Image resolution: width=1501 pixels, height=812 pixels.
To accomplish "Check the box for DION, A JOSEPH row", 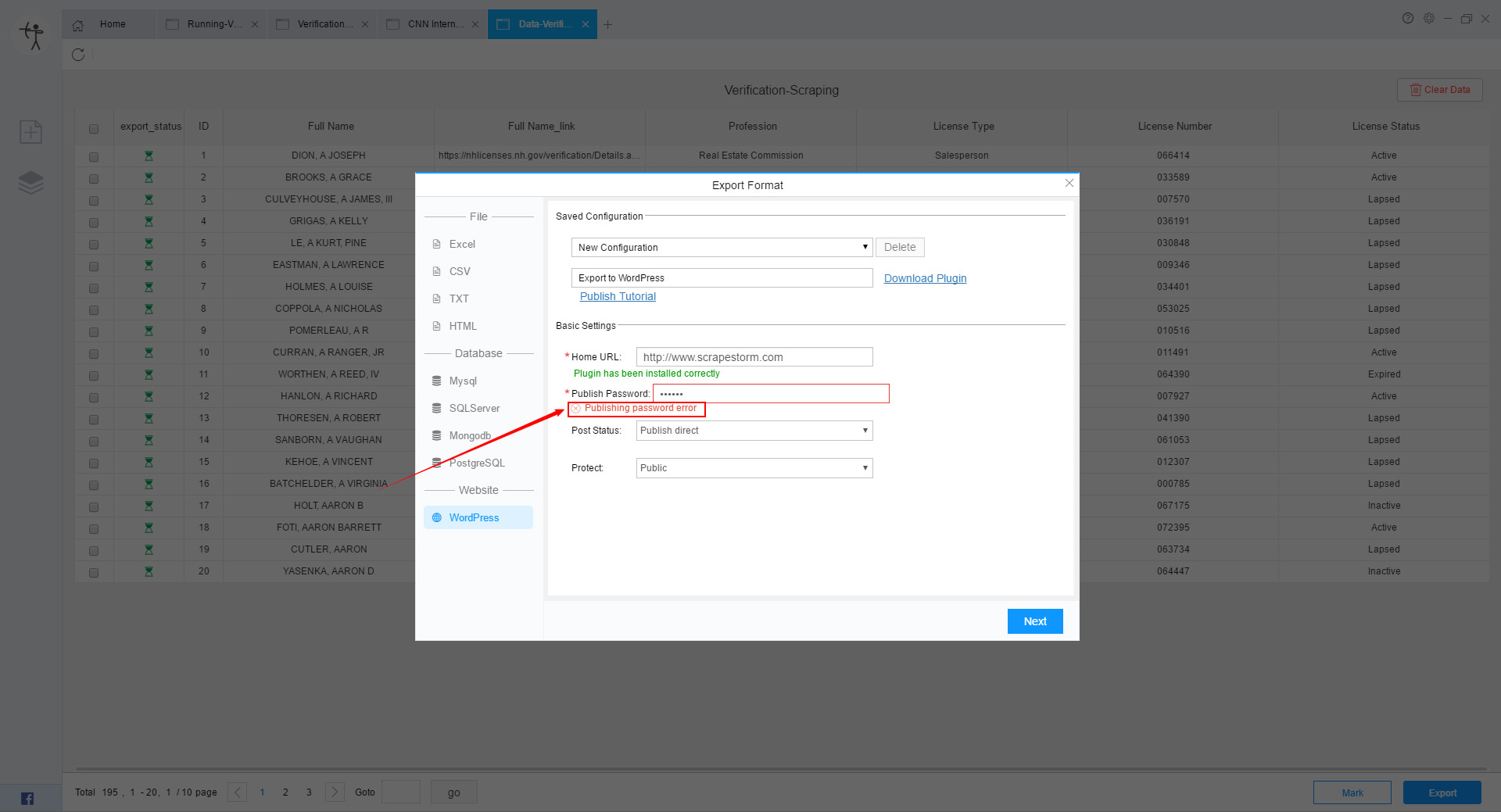I will (x=94, y=157).
